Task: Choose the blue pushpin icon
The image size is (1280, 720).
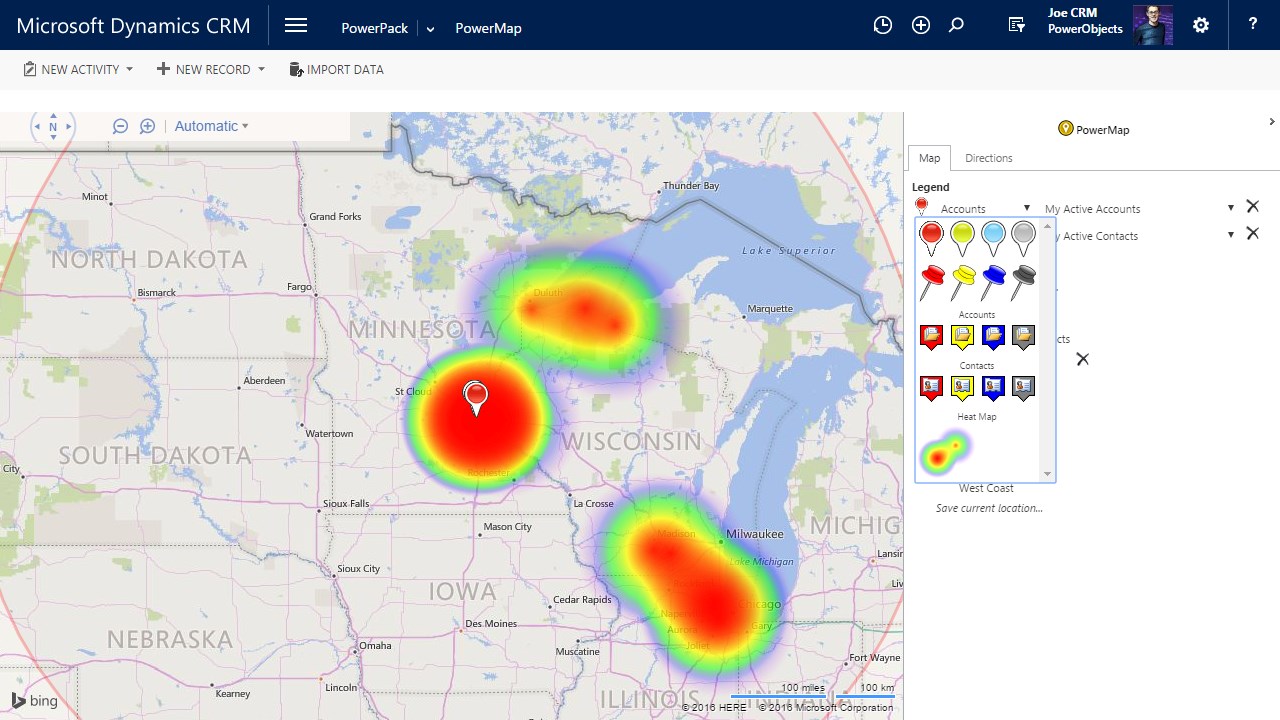Action: [993, 283]
